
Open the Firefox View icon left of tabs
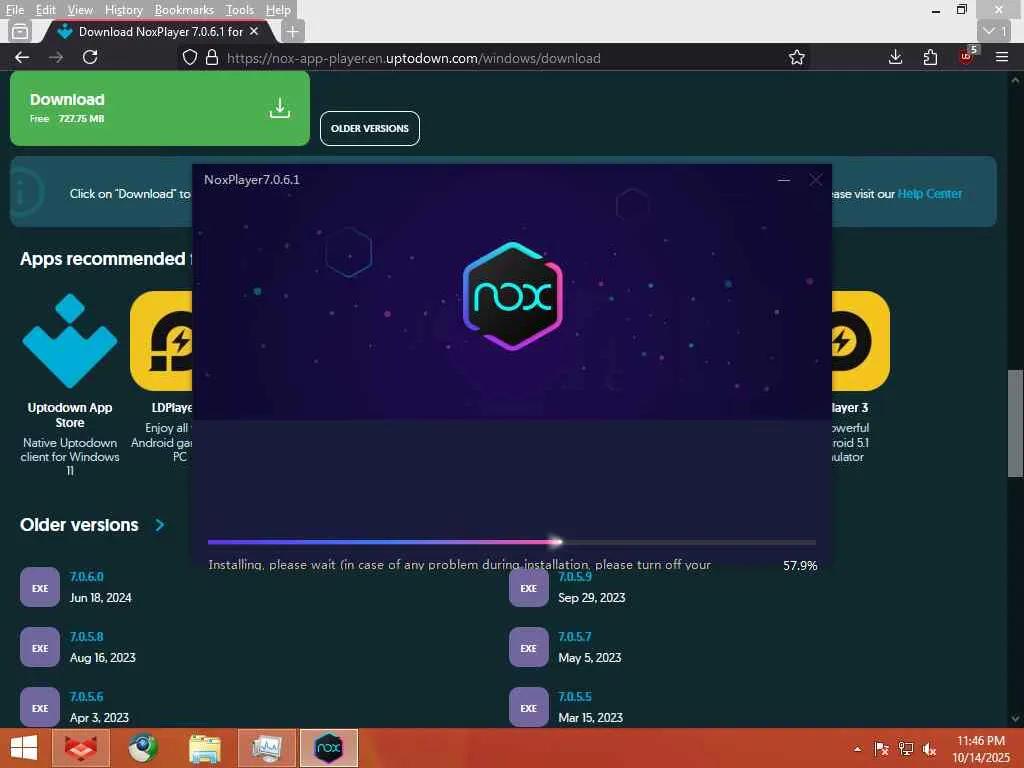(20, 31)
